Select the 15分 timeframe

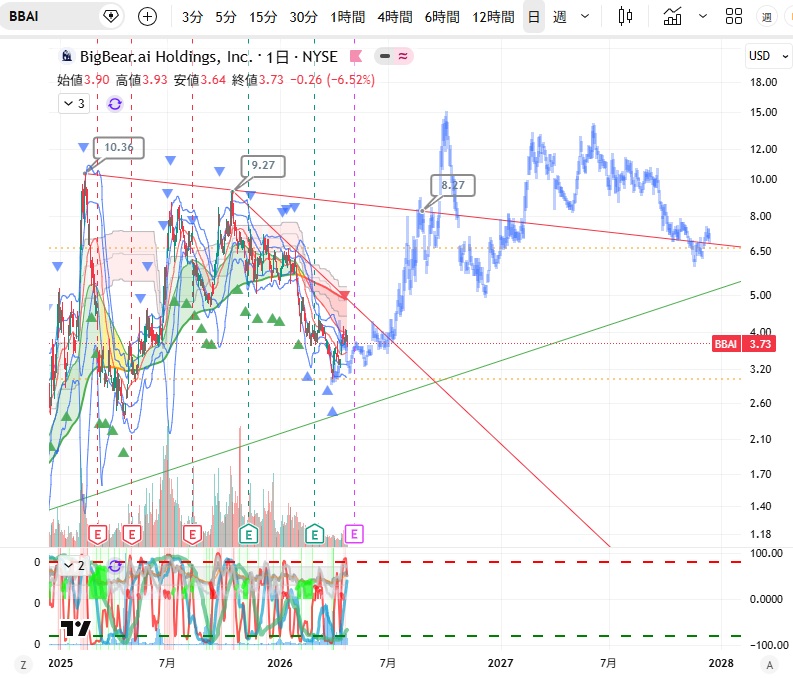click(x=263, y=17)
